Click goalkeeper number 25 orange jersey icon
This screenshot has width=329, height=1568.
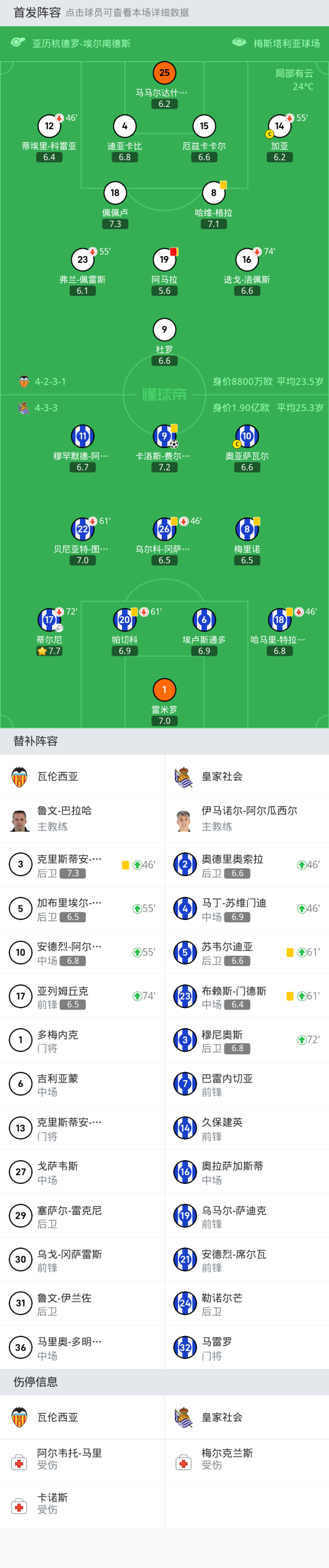[164, 73]
